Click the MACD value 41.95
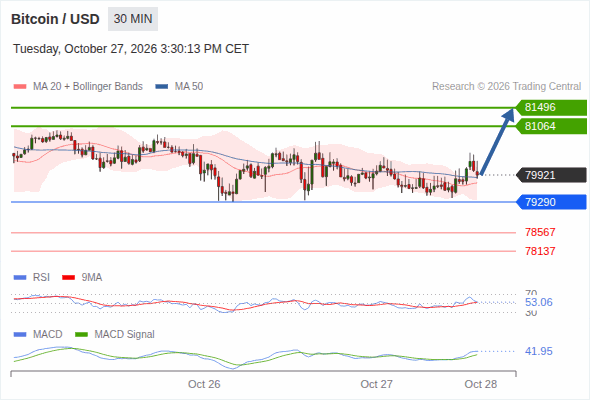This screenshot has height=400, width=590. click(x=539, y=351)
